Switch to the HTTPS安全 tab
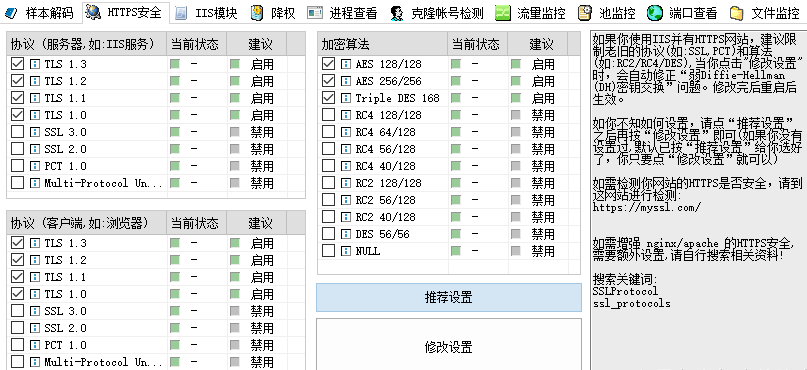807x370 pixels. pyautogui.click(x=125, y=12)
